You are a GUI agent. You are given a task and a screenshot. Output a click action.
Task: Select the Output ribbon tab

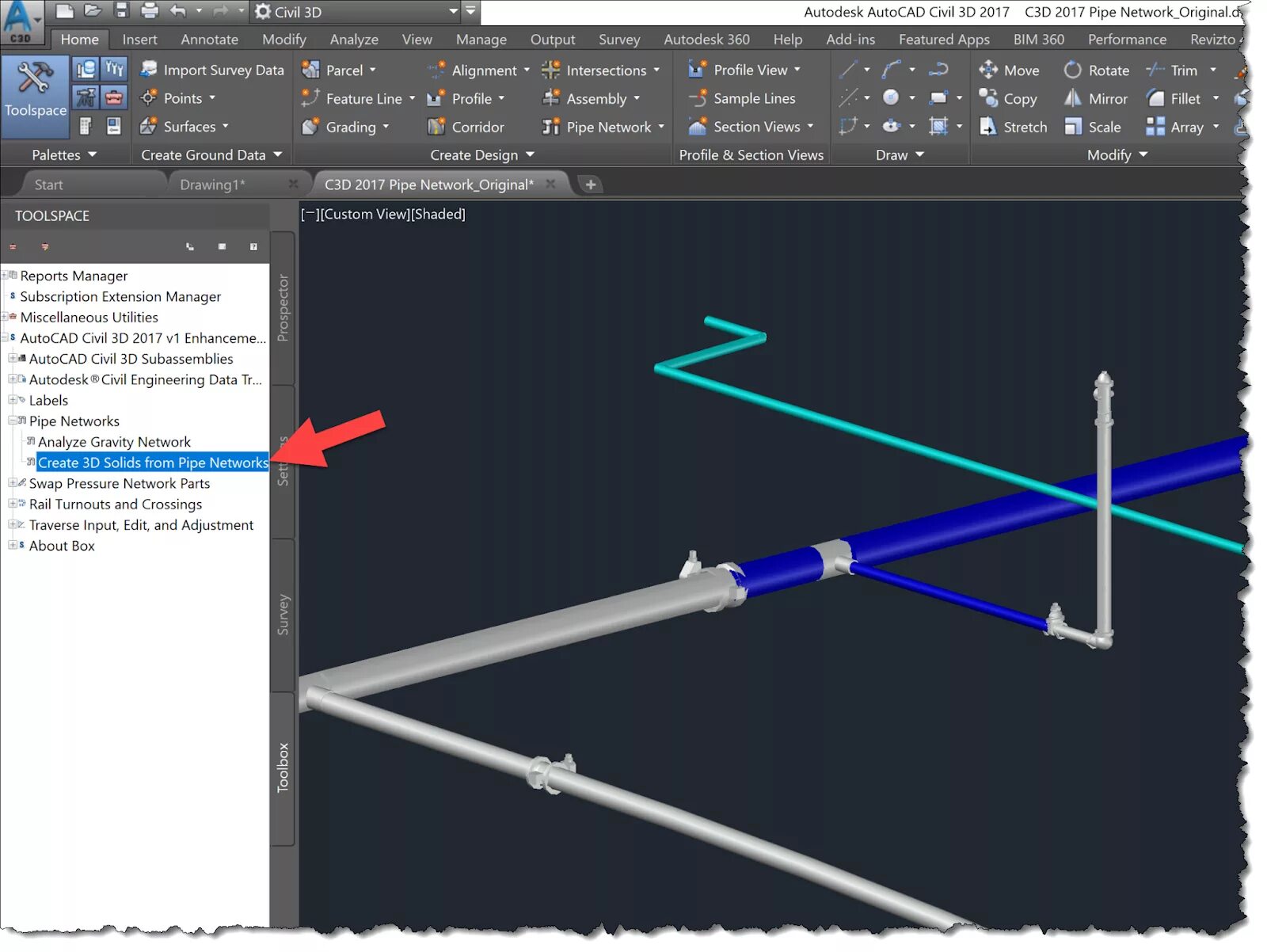pos(553,40)
